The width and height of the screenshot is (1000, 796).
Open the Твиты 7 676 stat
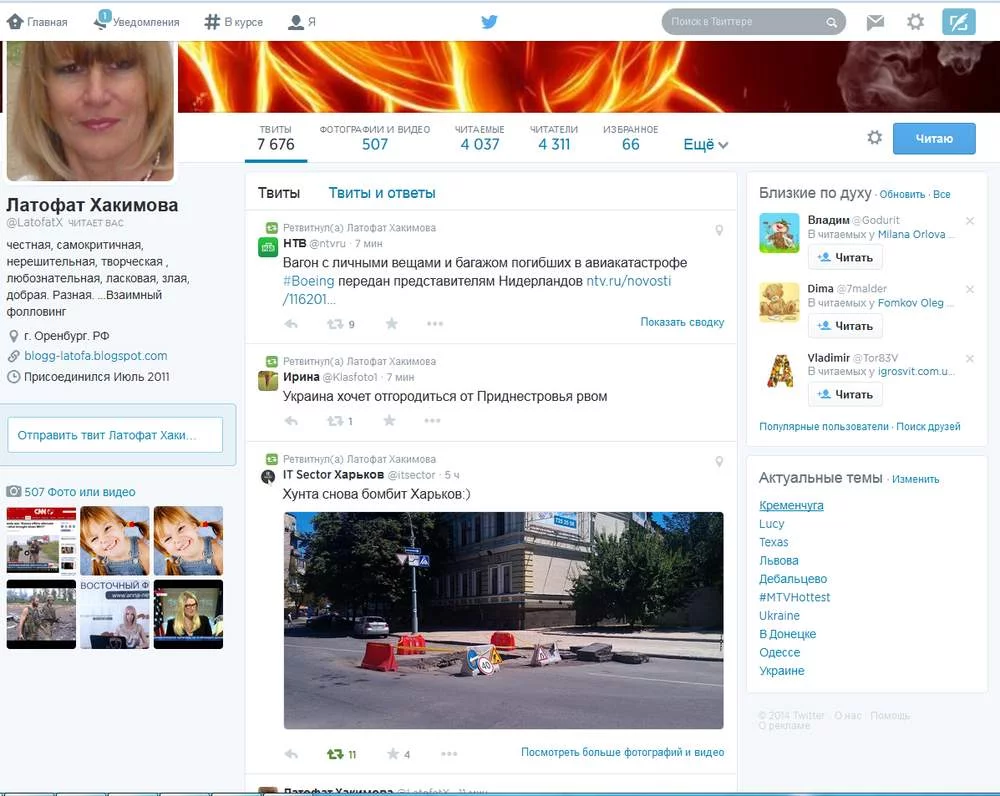point(276,138)
